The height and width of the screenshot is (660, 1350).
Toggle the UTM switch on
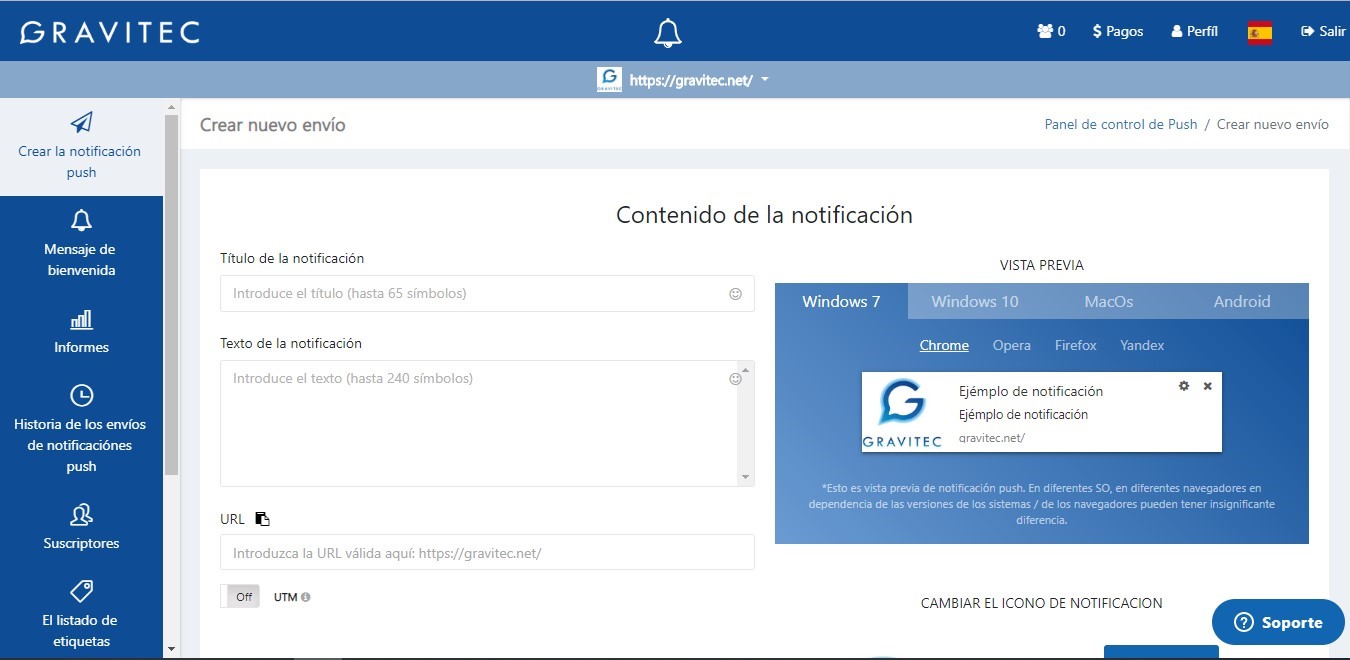tap(240, 596)
